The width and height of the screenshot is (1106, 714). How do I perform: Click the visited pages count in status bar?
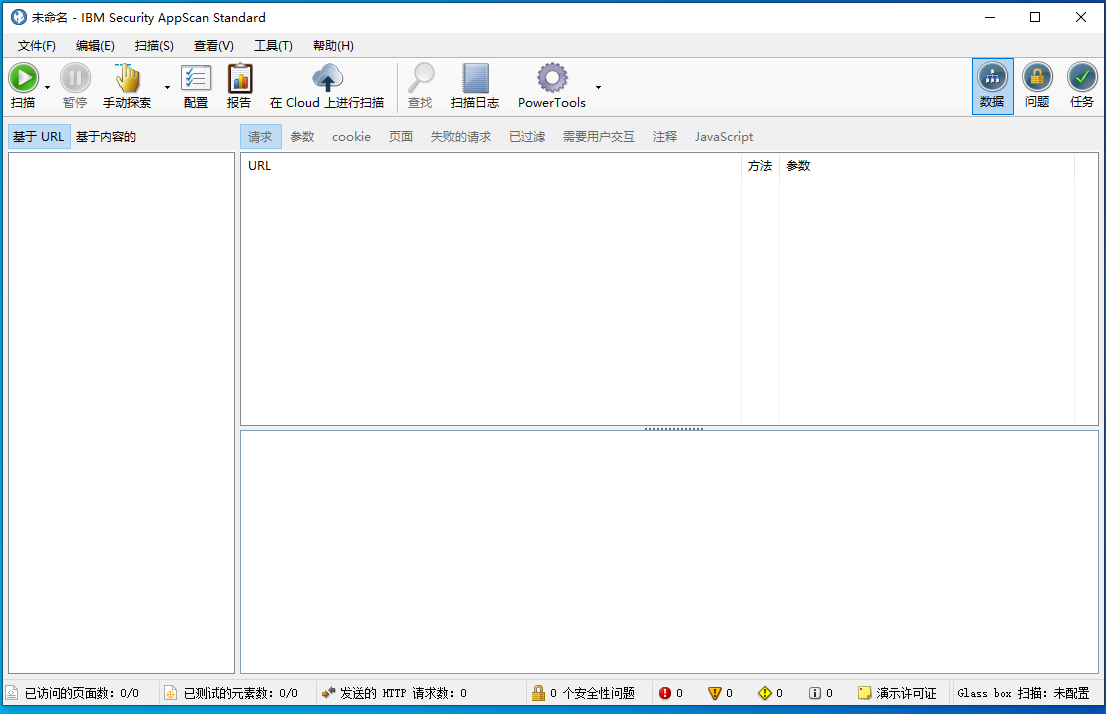click(x=82, y=694)
